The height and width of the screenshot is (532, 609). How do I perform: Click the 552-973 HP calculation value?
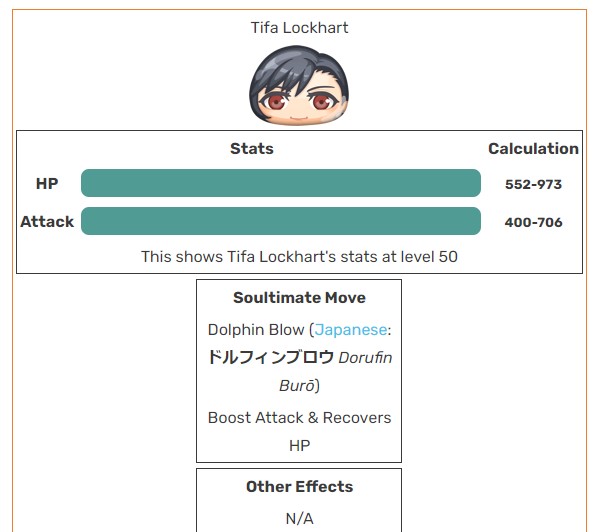click(x=533, y=184)
